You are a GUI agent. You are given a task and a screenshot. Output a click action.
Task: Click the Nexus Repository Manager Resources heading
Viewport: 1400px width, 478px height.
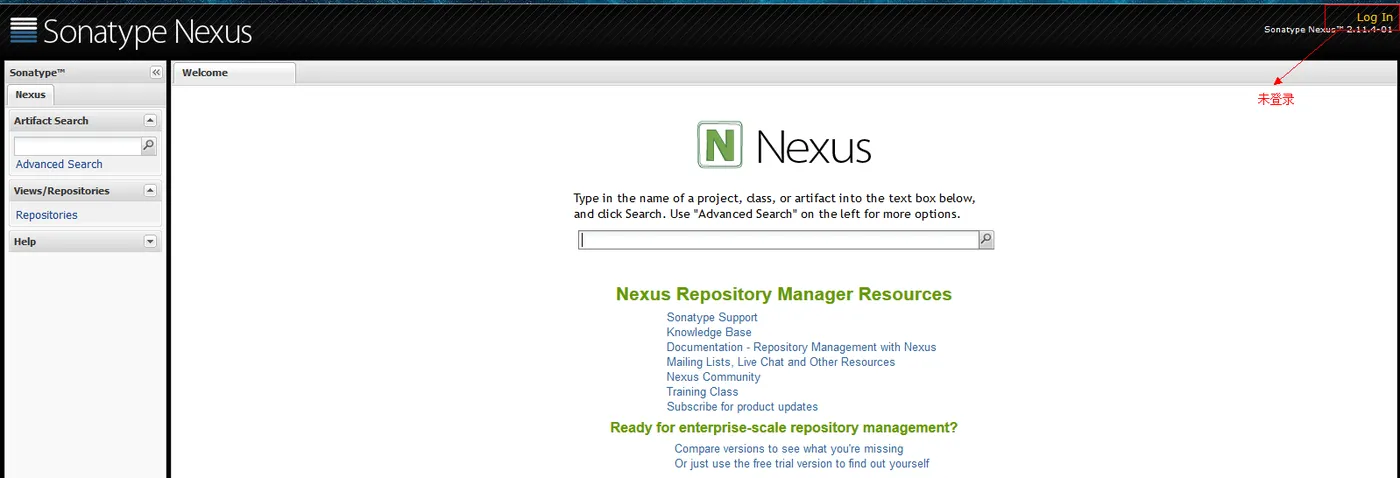784,294
